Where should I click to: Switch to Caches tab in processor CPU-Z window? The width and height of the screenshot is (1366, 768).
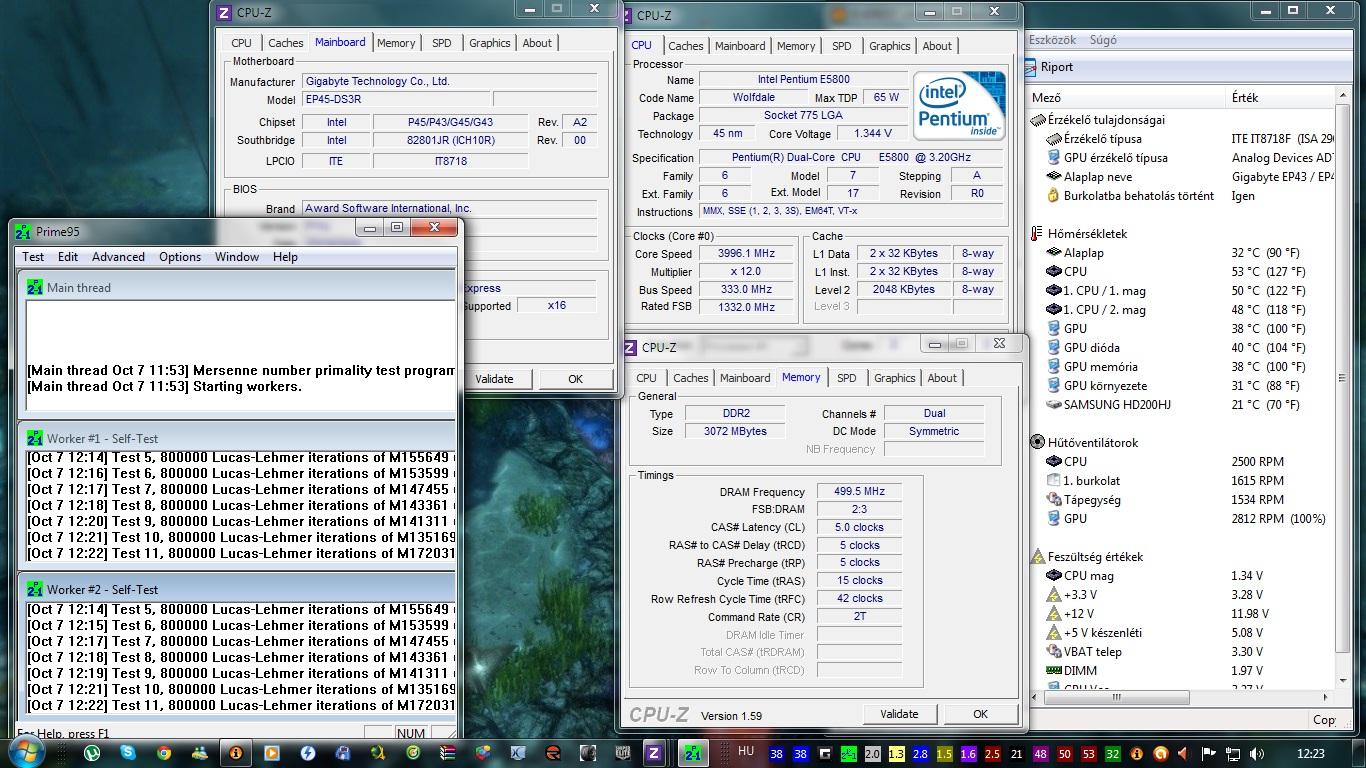point(686,46)
